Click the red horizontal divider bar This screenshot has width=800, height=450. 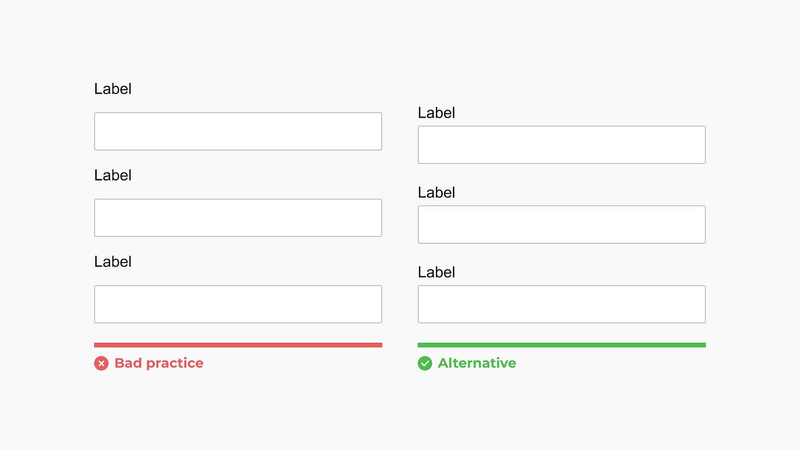click(x=238, y=345)
